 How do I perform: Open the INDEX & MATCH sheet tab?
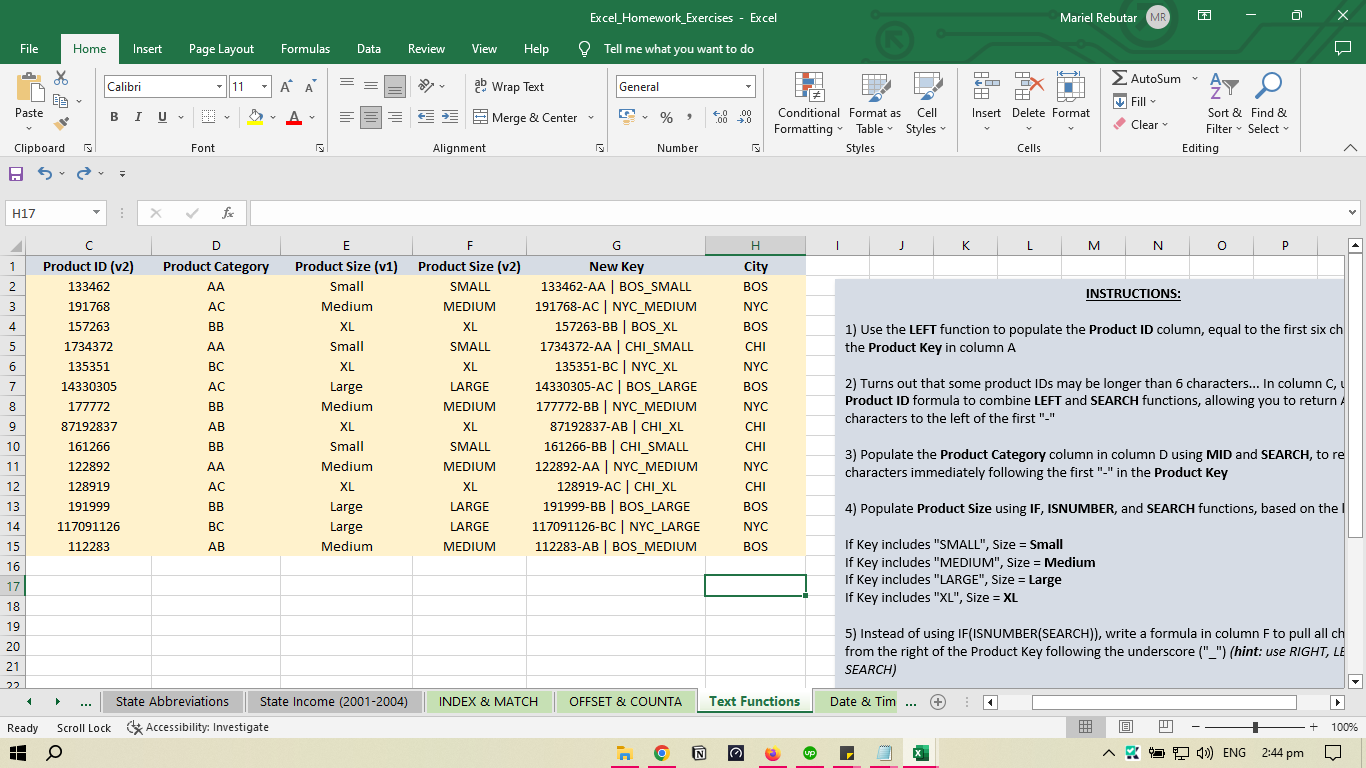(489, 701)
